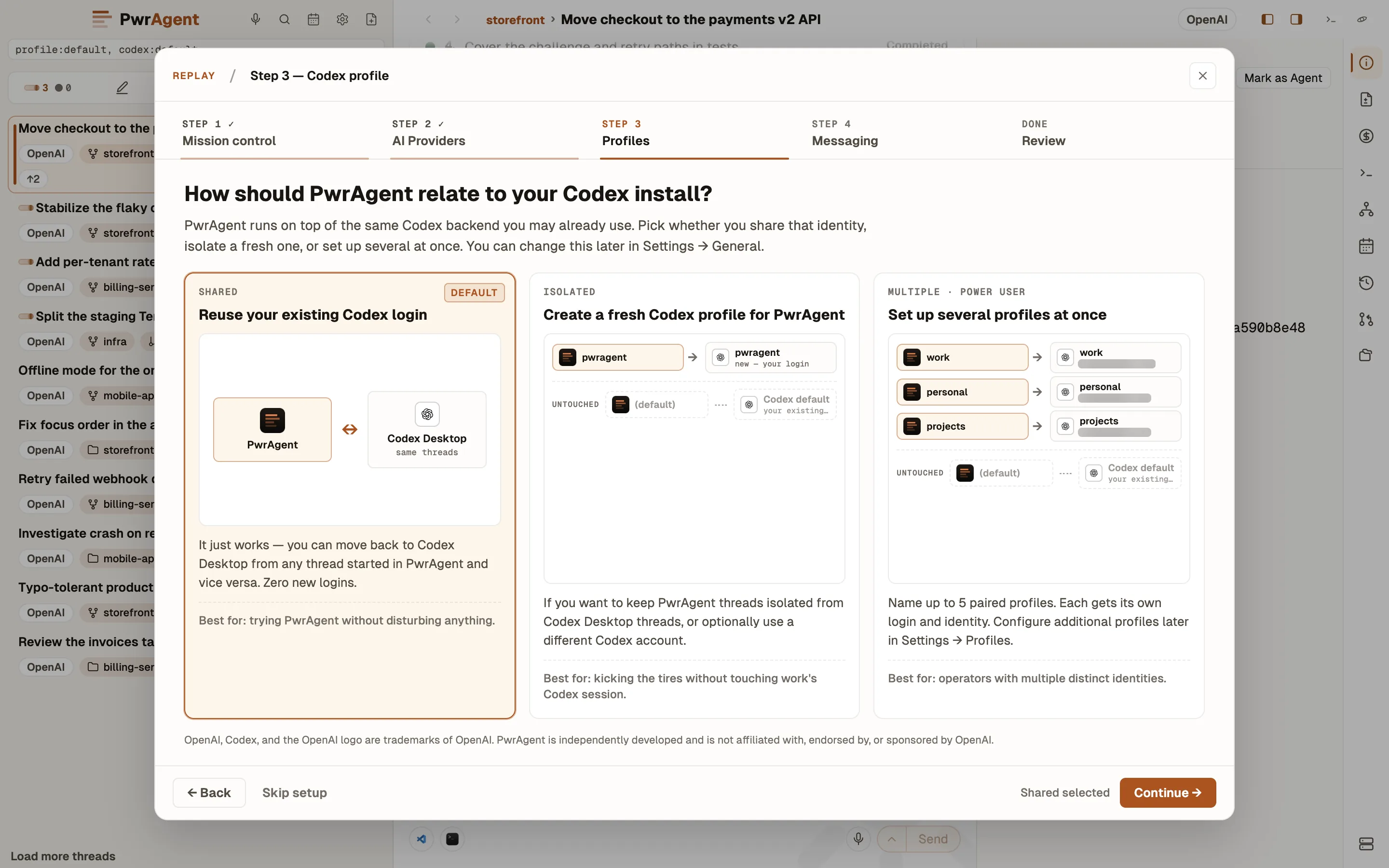This screenshot has width=1389, height=868.
Task: Click the microphone icon in the top toolbar
Action: [256, 19]
